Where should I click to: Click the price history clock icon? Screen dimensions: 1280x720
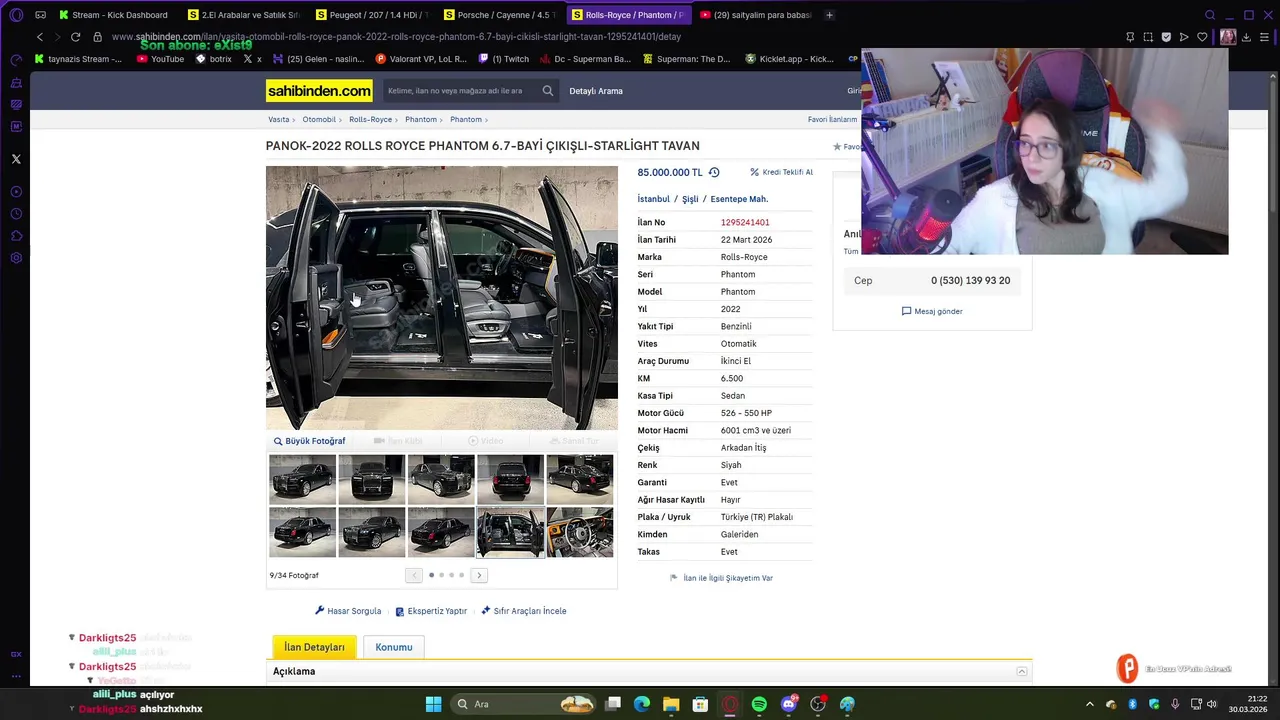click(x=714, y=172)
